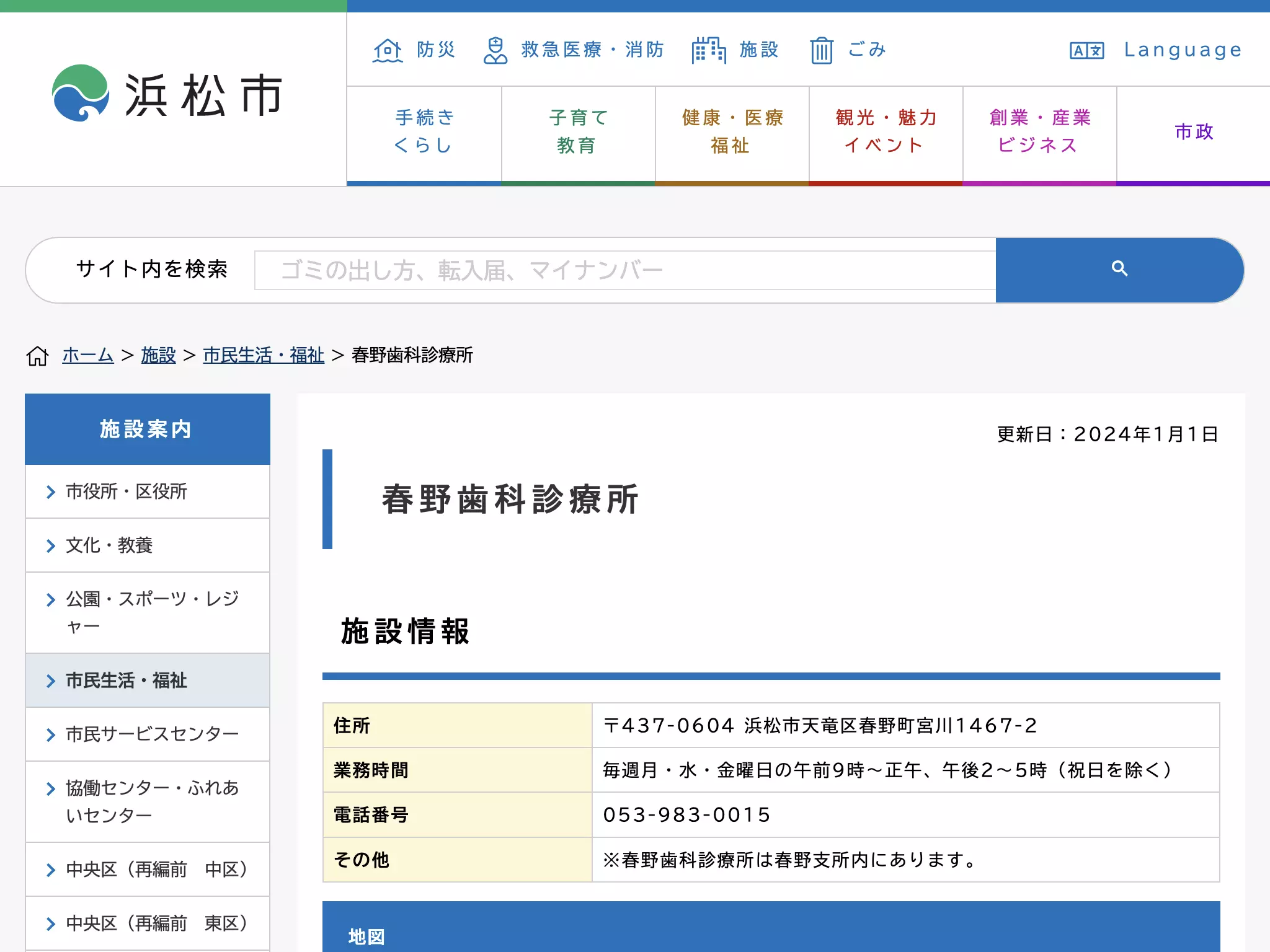
Task: Click the 更新日：2024年1月1日 text
Action: point(1108,434)
